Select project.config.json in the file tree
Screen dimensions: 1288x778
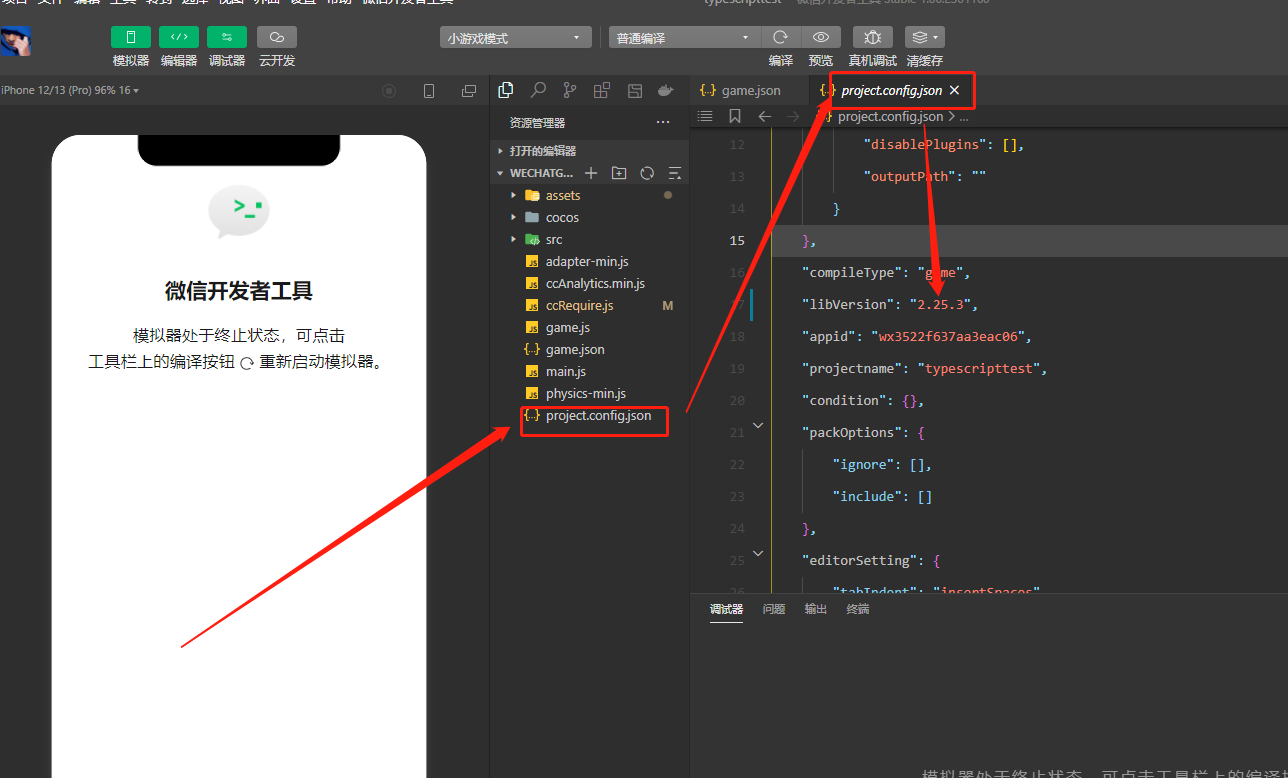click(x=590, y=415)
